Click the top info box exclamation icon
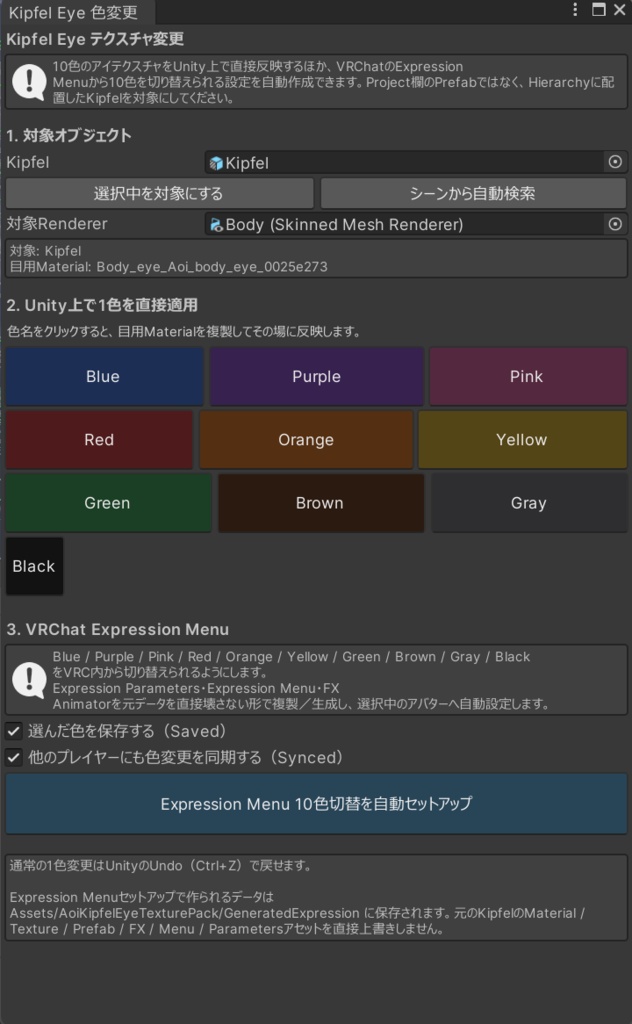 (29, 82)
